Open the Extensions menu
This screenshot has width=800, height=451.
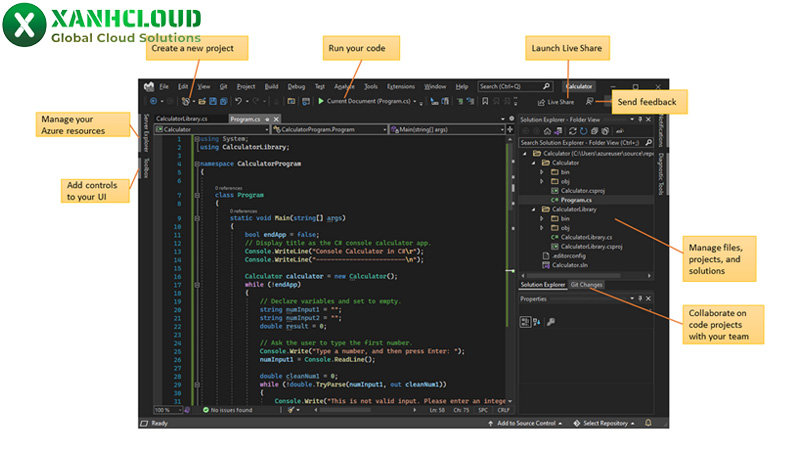[x=401, y=86]
